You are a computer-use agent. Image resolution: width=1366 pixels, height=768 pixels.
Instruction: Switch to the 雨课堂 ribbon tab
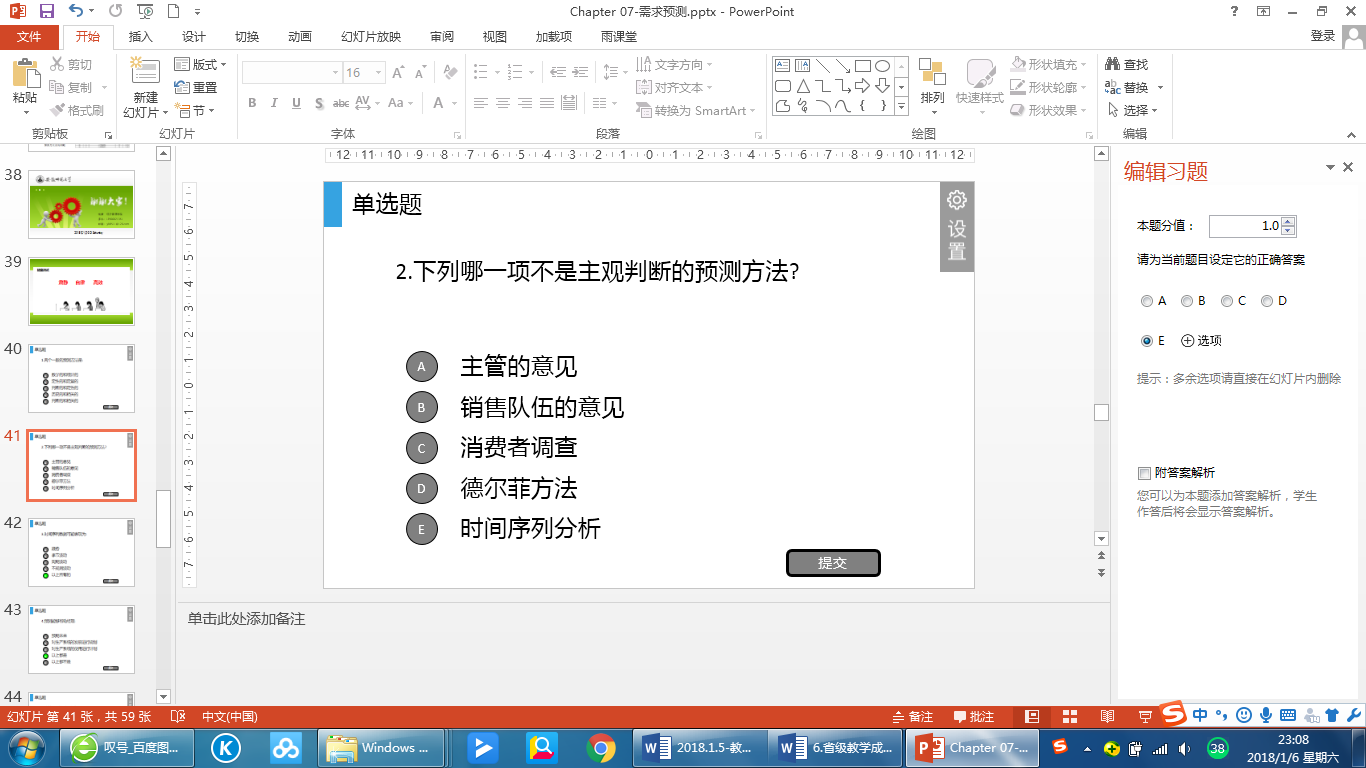[x=619, y=37]
